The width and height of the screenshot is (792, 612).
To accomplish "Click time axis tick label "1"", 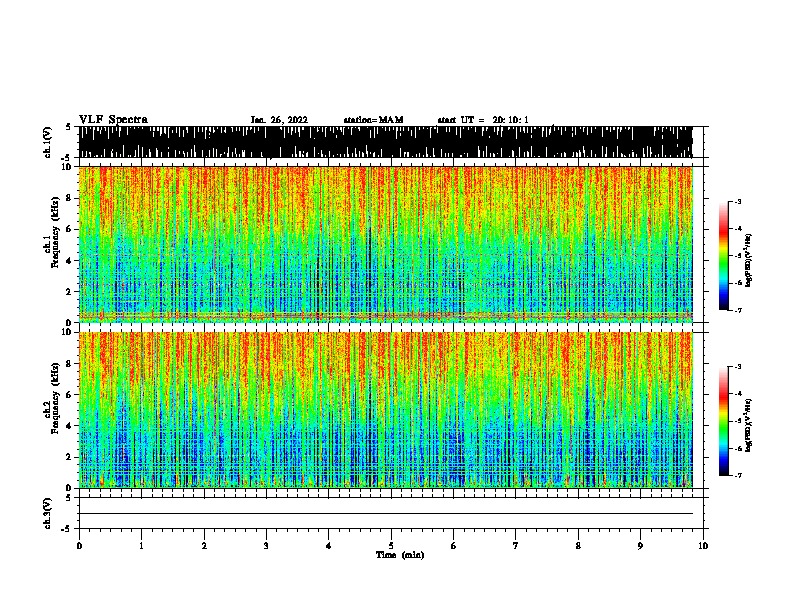I will [x=142, y=546].
